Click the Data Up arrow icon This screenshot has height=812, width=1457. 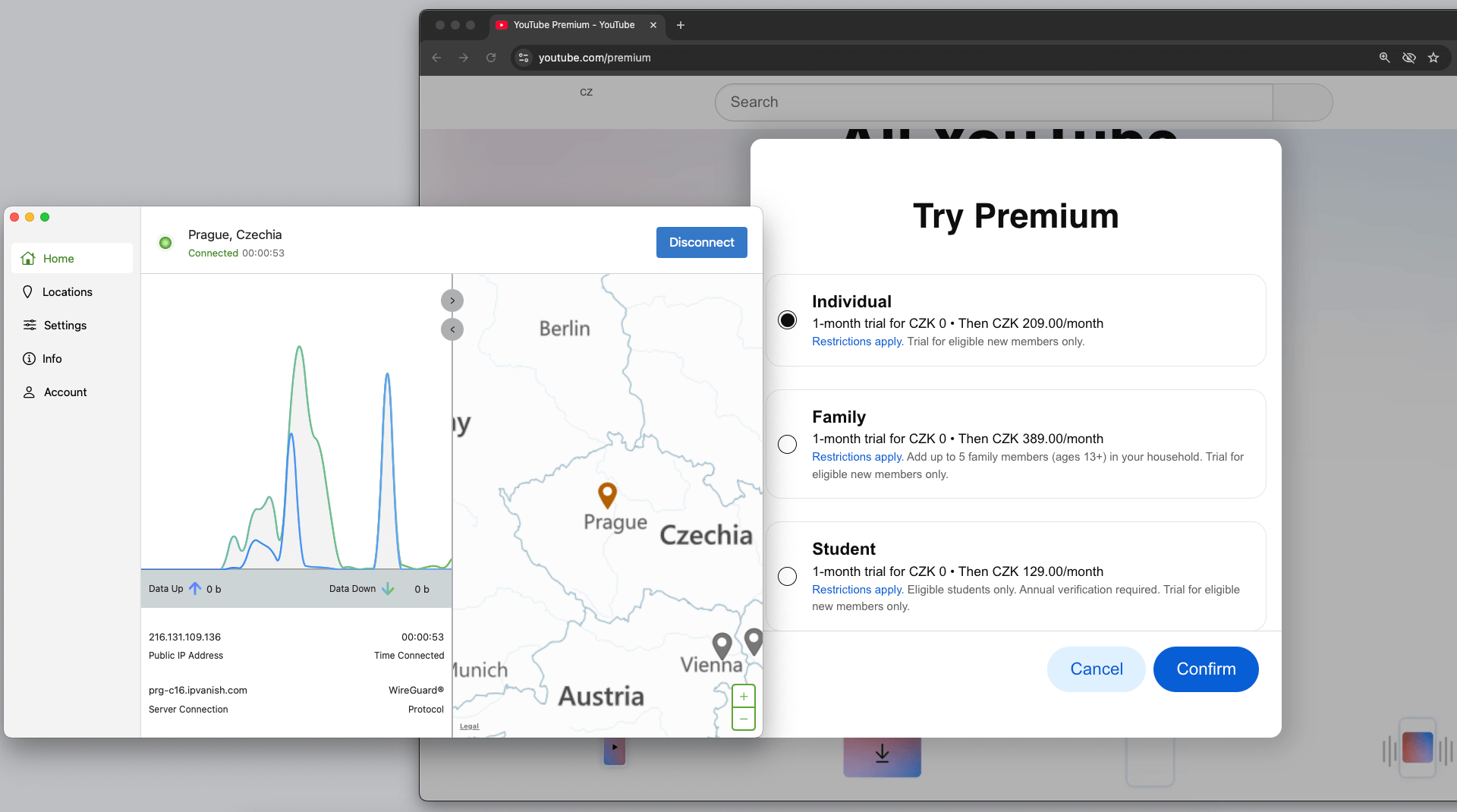(195, 588)
